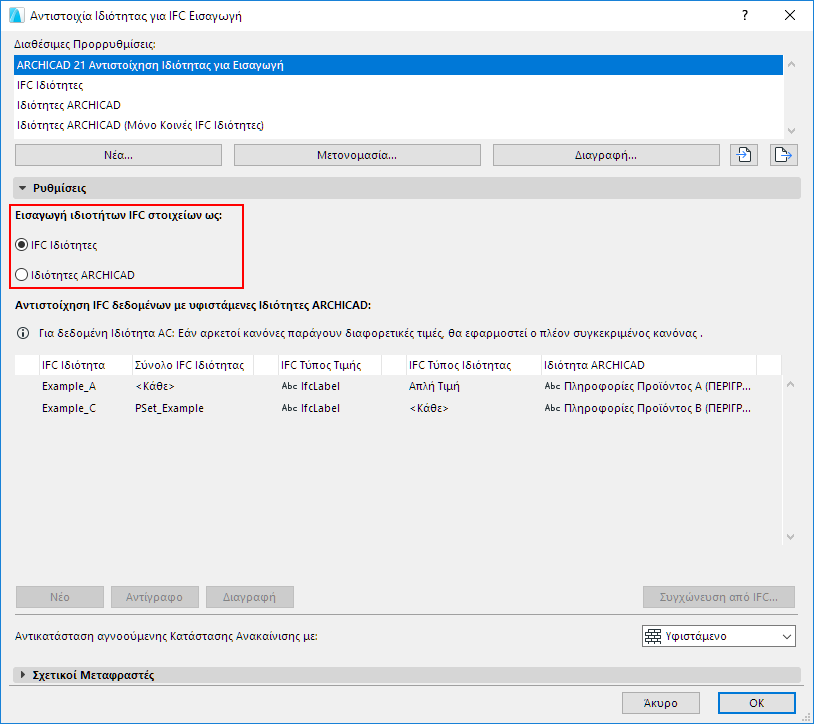Viewport: 814px width, 724px height.
Task: Click the Διαγραφή... preset button
Action: [606, 155]
